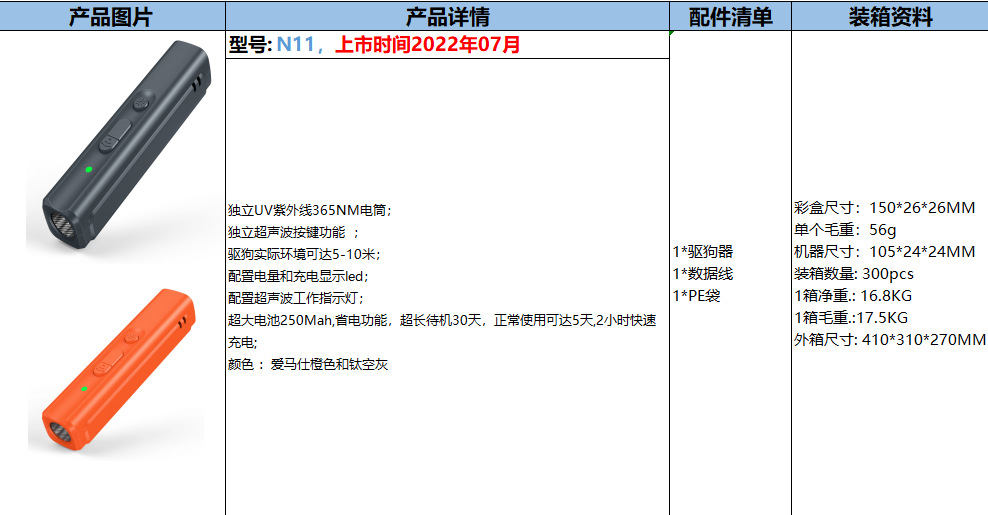Click the line 独立超声波按键功能
988x515 pixels.
click(x=293, y=232)
